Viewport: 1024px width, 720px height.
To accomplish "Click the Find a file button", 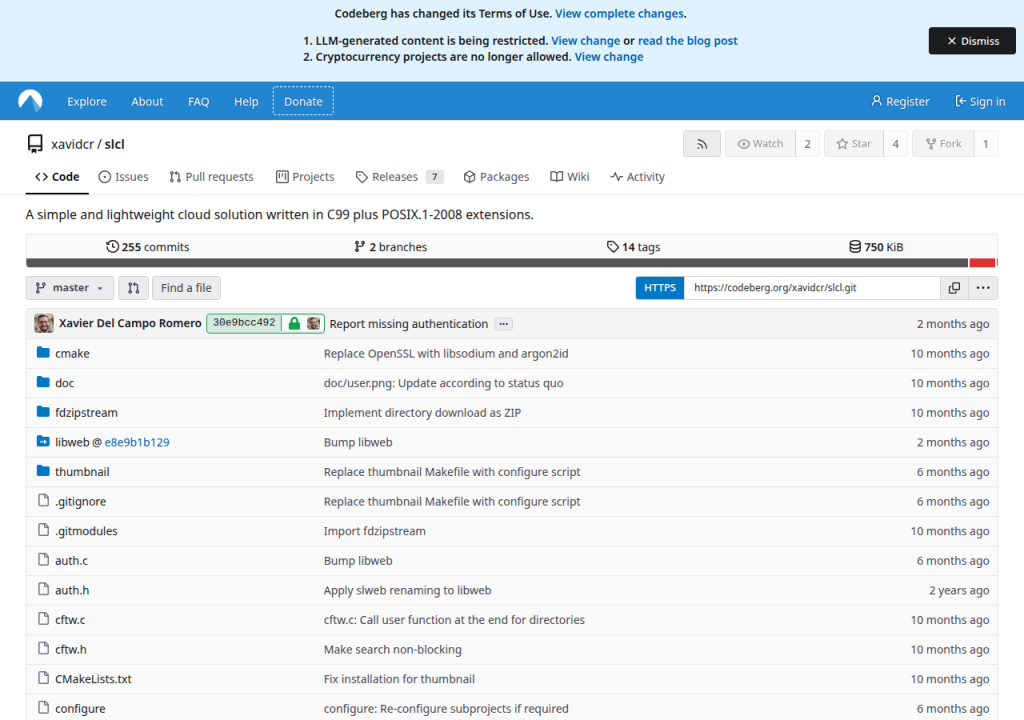I will [186, 287].
